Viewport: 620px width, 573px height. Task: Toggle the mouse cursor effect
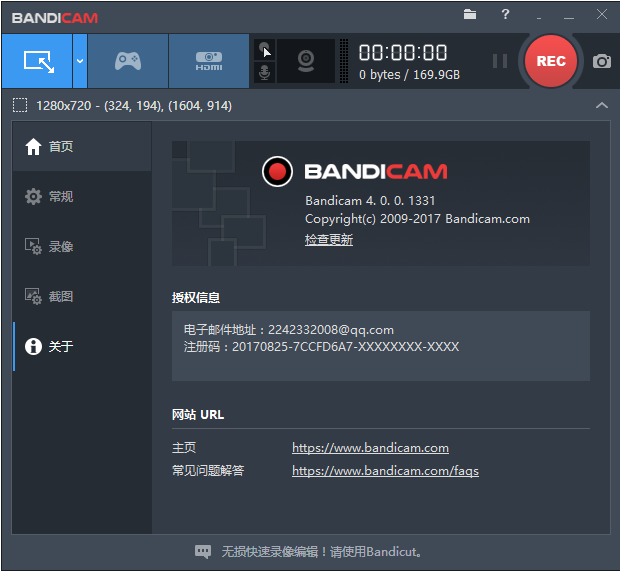point(265,50)
